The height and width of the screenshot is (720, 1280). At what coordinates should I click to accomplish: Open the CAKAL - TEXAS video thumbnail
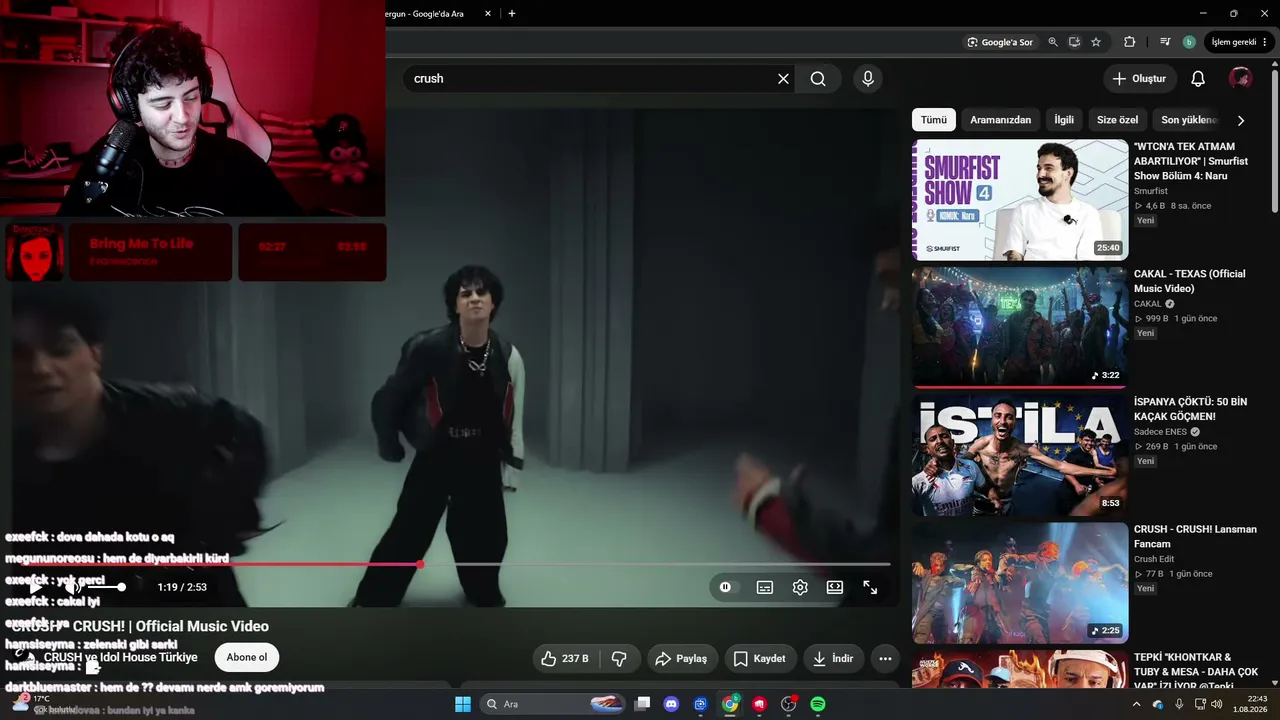click(x=1020, y=327)
